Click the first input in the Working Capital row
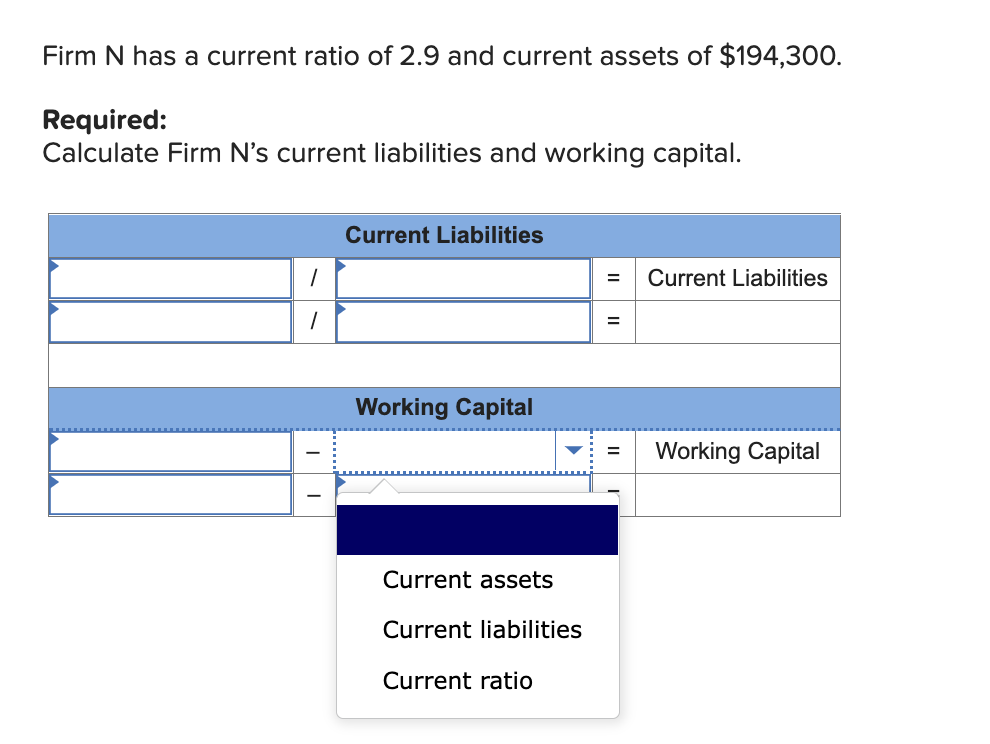 (170, 450)
